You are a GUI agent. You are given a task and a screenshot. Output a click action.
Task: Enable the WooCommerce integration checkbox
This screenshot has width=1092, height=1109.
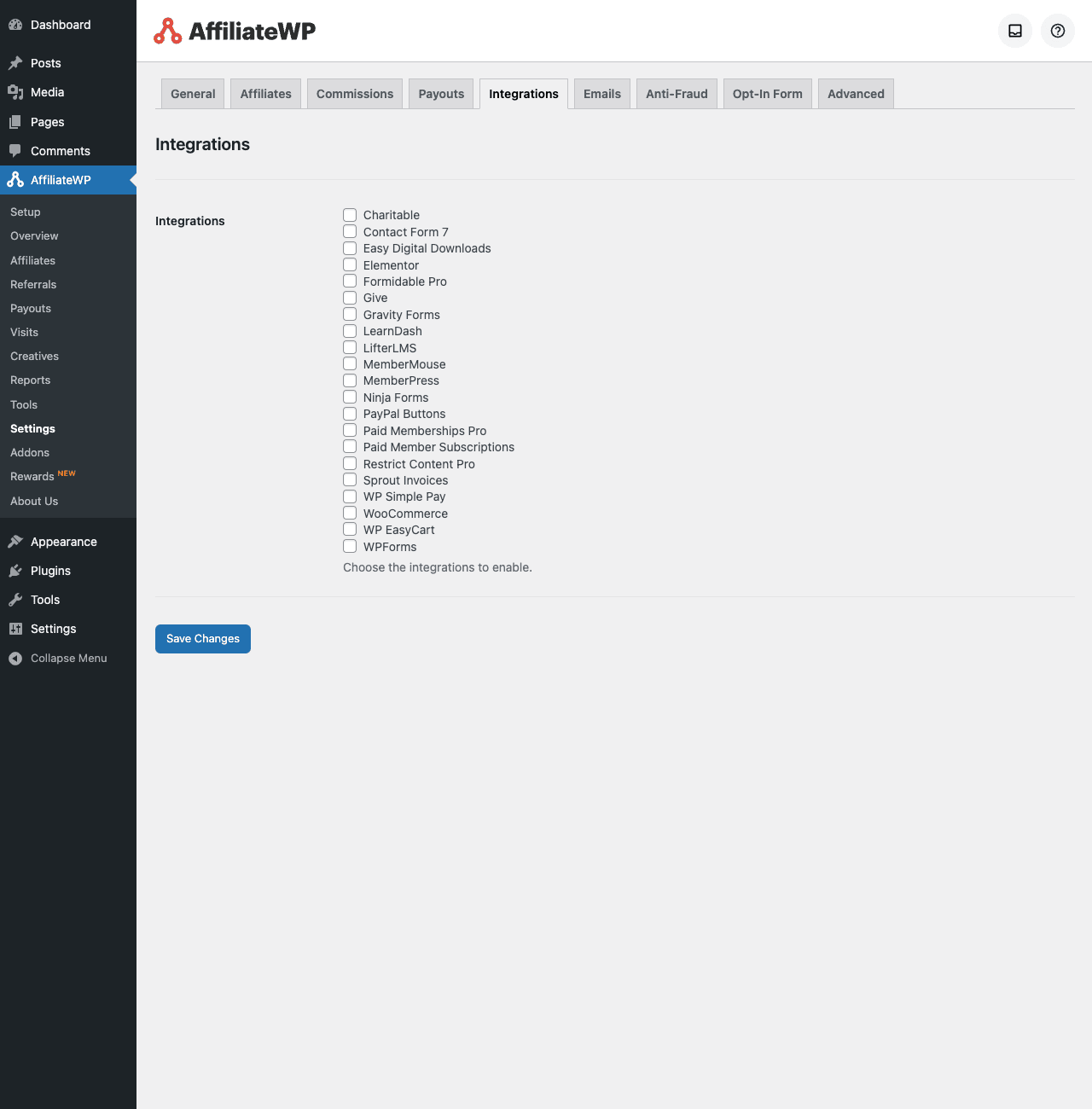[x=350, y=513]
